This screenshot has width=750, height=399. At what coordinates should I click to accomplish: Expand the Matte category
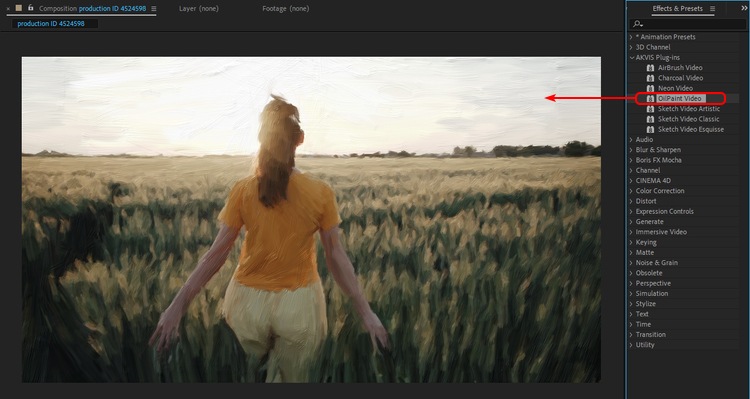[x=631, y=253]
